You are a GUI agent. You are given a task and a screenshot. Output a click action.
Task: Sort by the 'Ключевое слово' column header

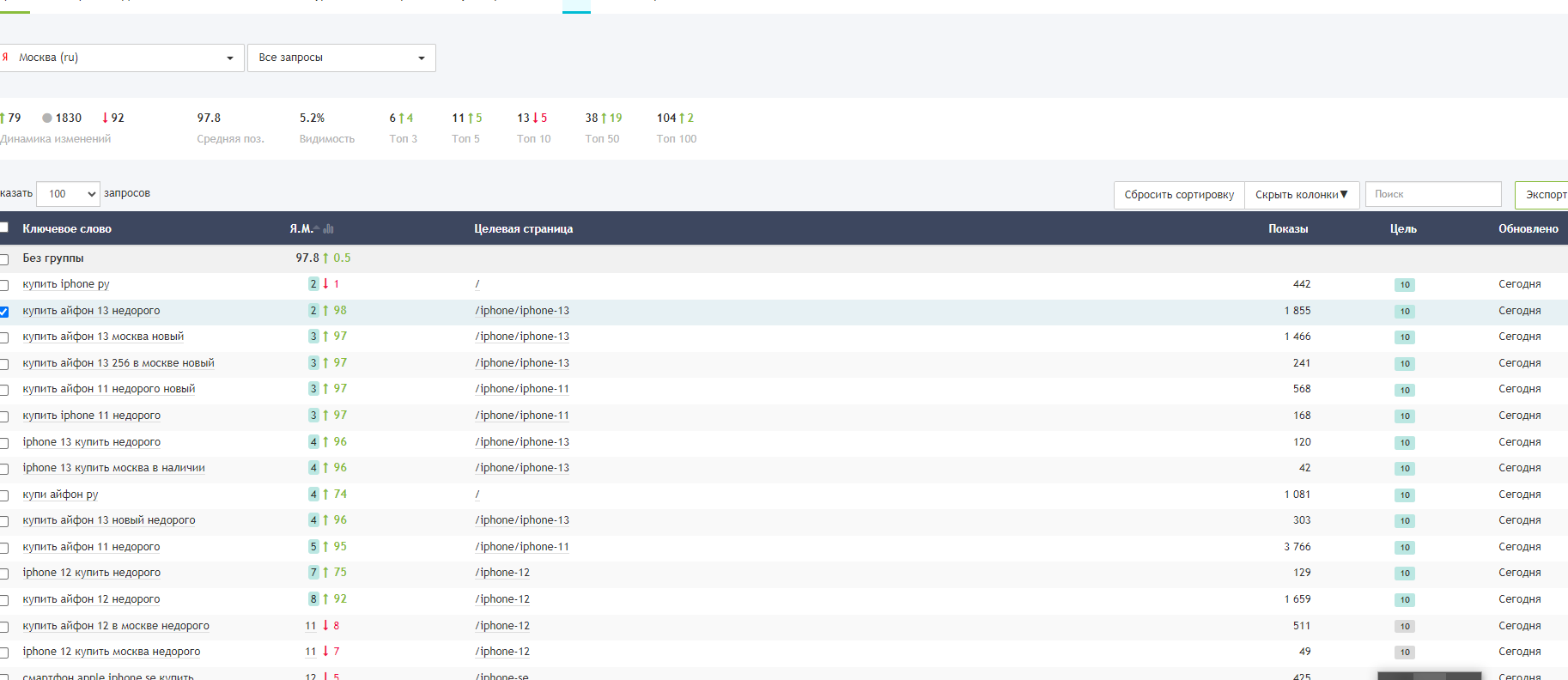[x=67, y=229]
